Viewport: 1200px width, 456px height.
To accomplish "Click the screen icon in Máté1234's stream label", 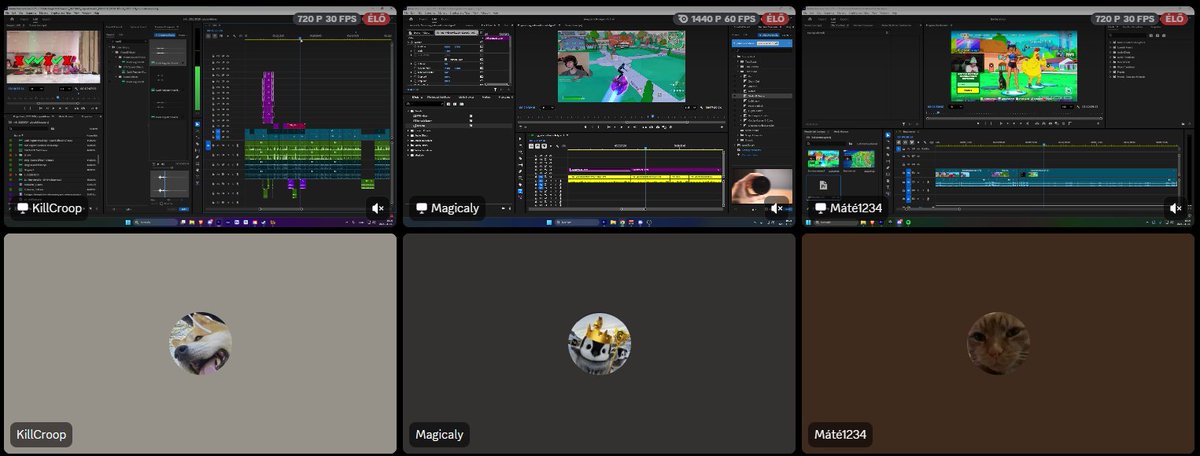I will click(821, 208).
